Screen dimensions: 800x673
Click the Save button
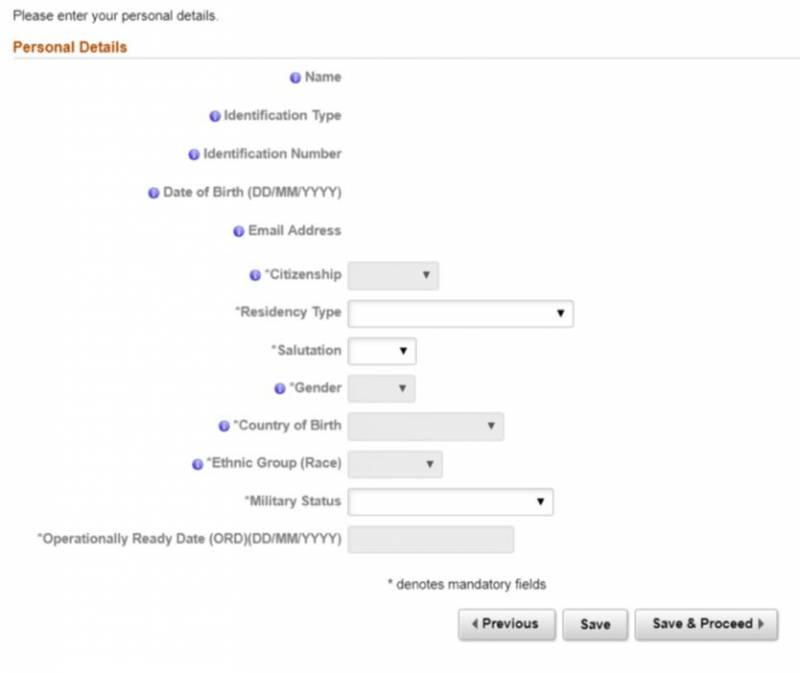point(594,624)
